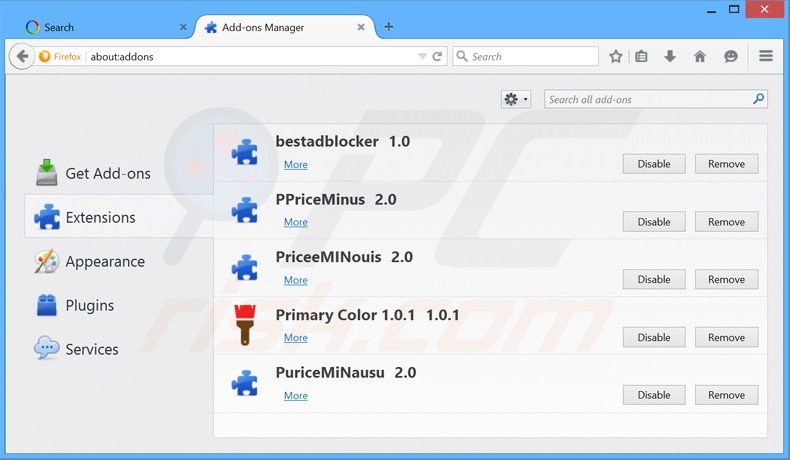Open the gear tools dropdown for add-ons

[515, 99]
